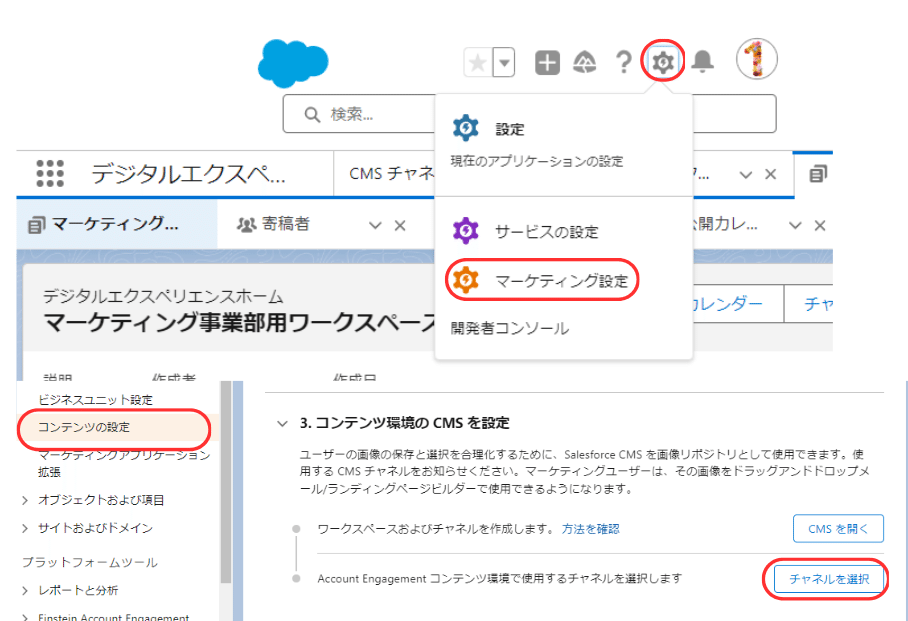Click the カレンダー button
Screen dimensions: 908x621
[738, 304]
